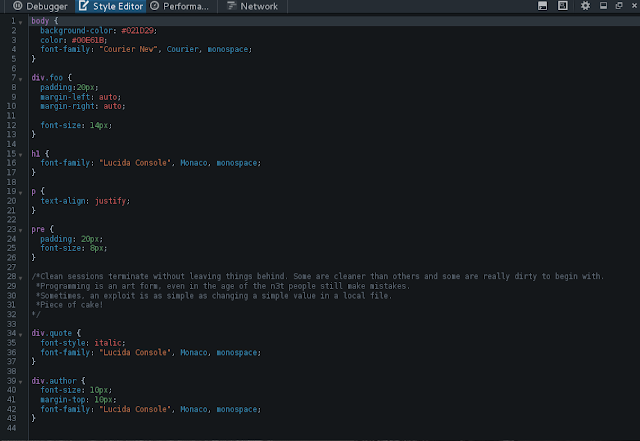The image size is (640, 441).
Task: Collapse the pre rule fold arrow
Action: (20, 230)
